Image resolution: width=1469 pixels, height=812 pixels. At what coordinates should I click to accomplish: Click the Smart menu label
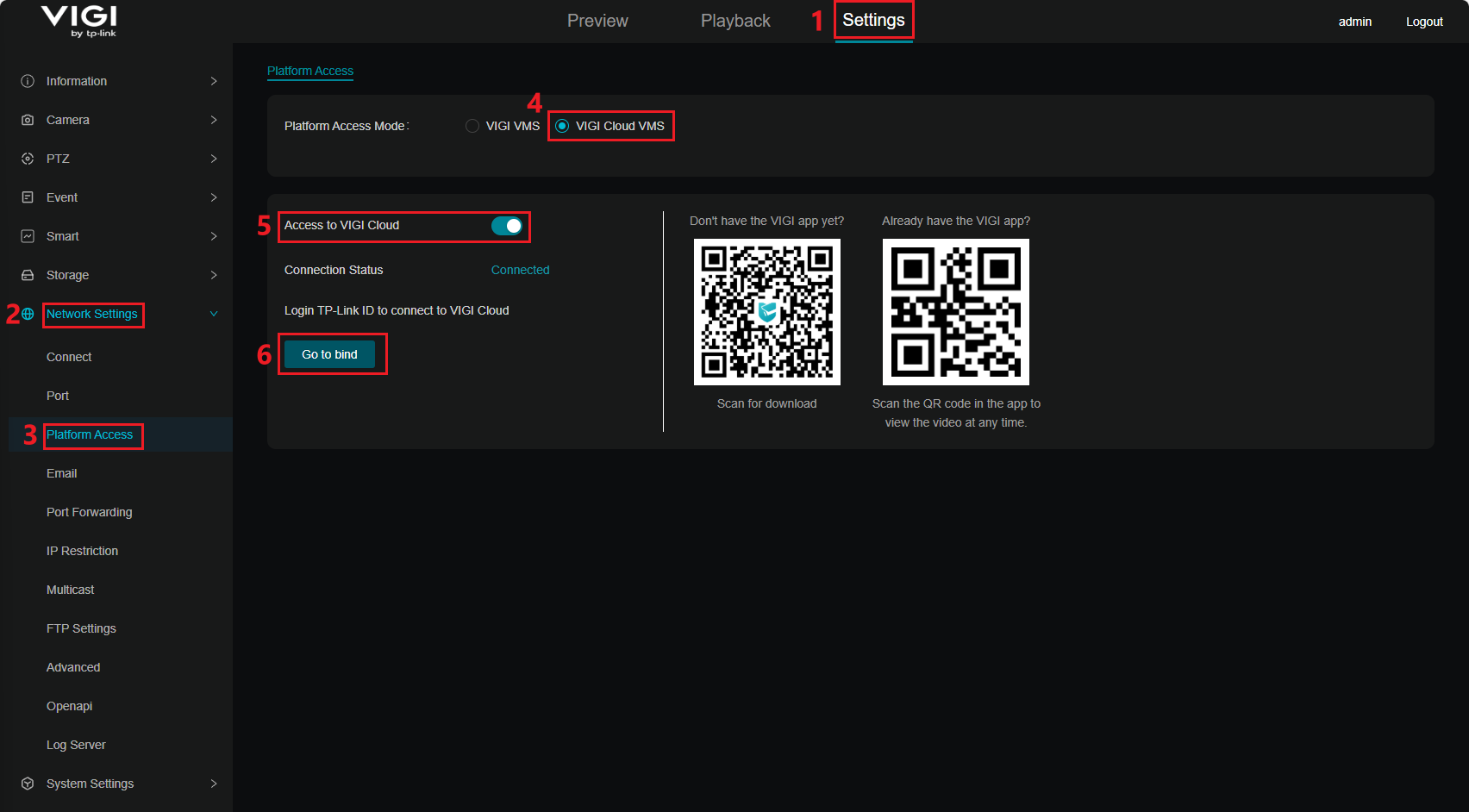pyautogui.click(x=63, y=236)
